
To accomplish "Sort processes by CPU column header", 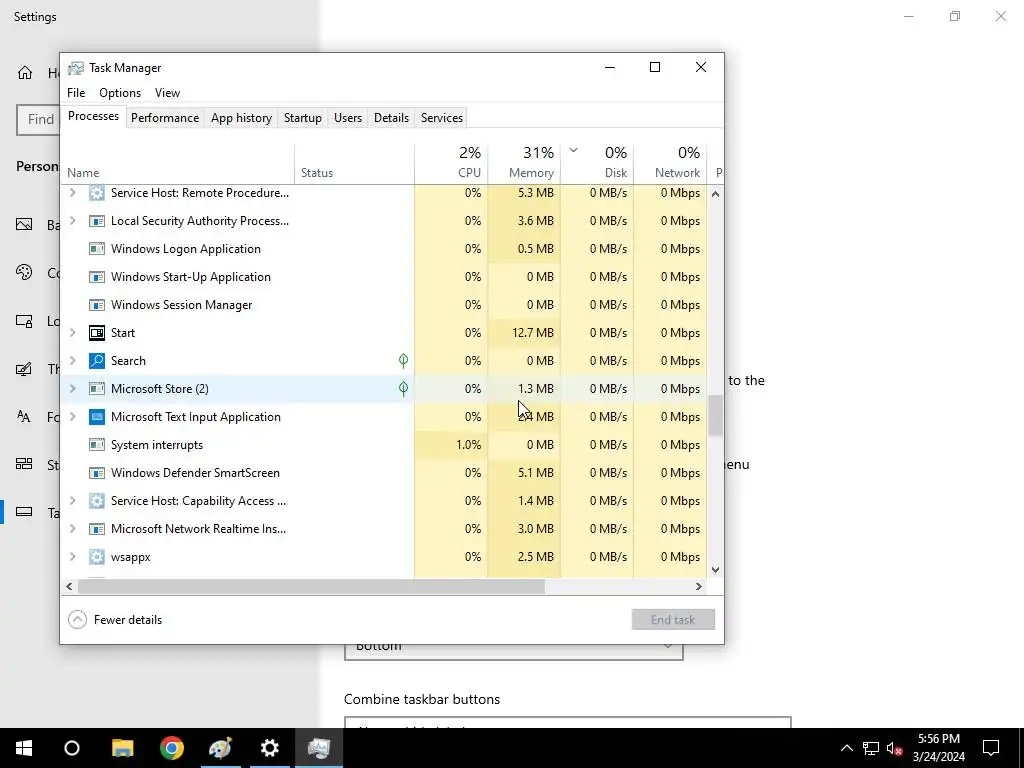I will click(x=451, y=162).
